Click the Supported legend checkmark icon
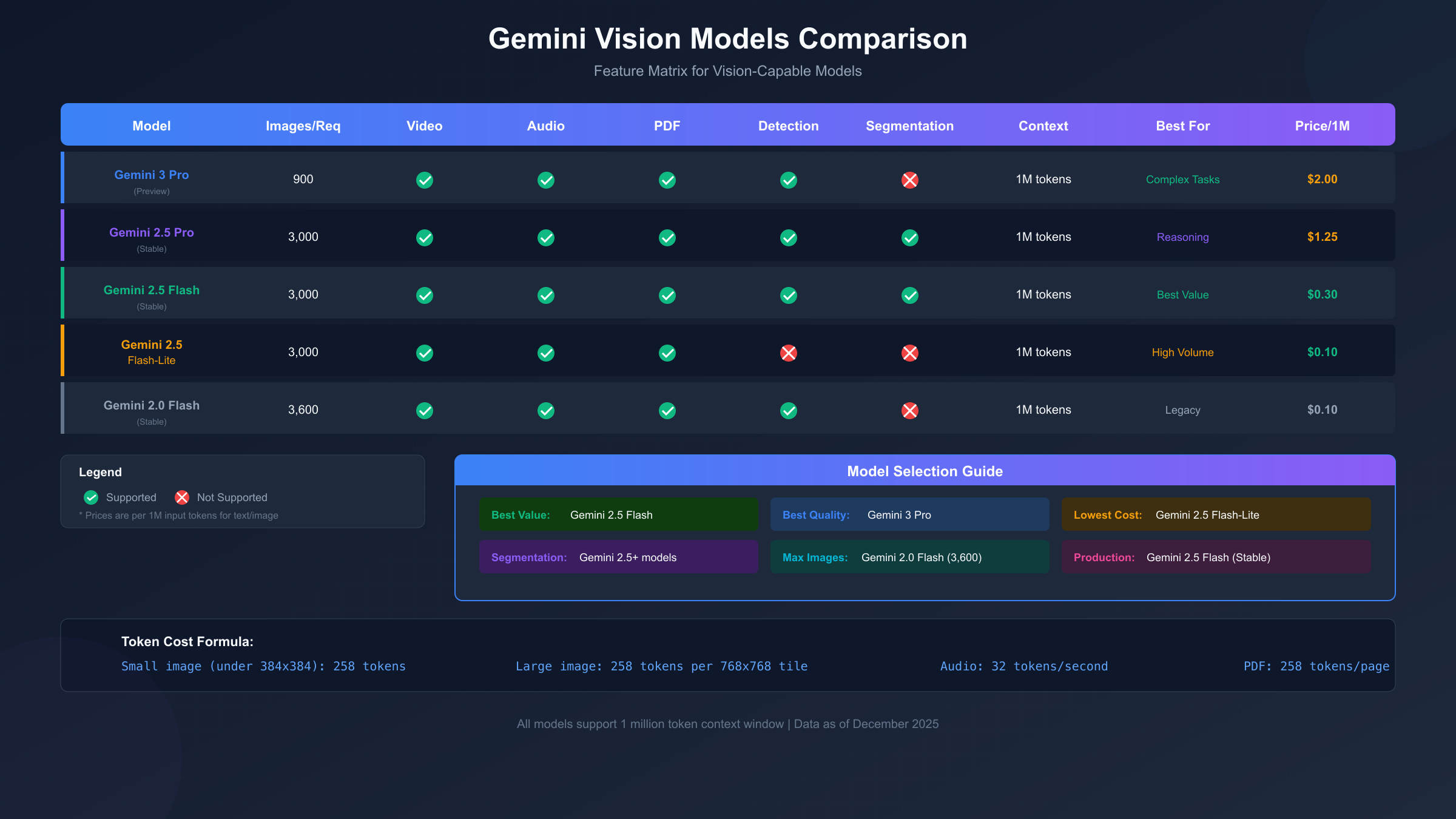The height and width of the screenshot is (819, 1456). pyautogui.click(x=91, y=497)
